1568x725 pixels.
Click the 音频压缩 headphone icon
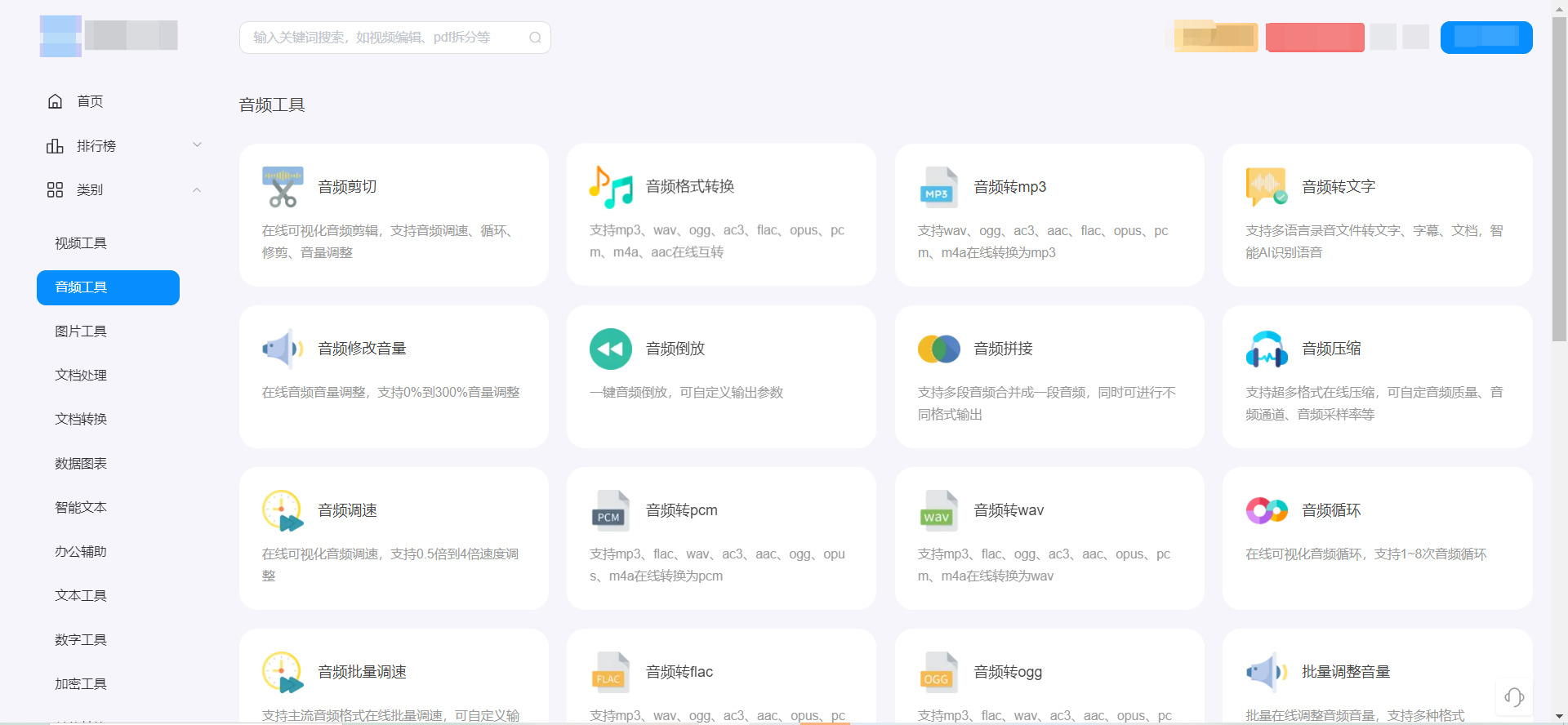pos(1267,349)
